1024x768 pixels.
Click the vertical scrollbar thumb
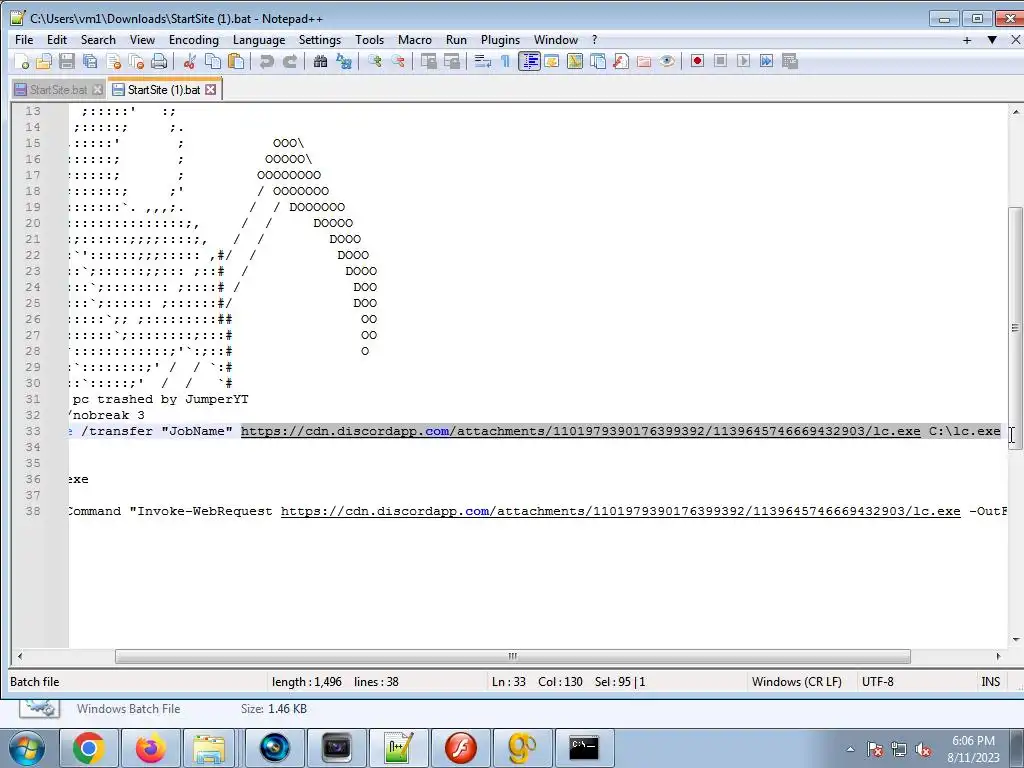pos(1016,328)
